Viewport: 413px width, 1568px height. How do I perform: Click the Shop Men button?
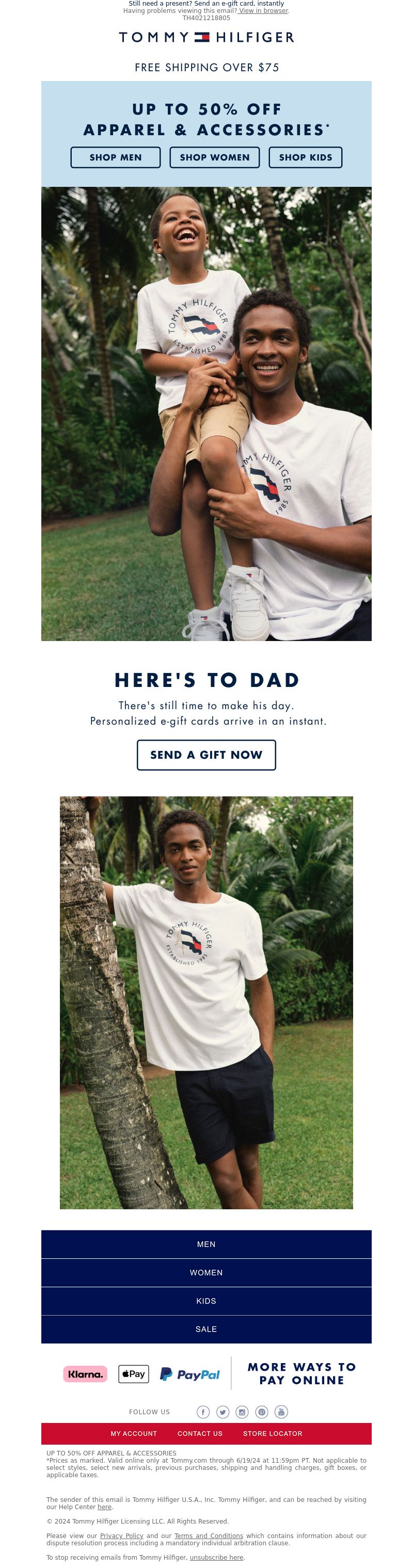(116, 157)
